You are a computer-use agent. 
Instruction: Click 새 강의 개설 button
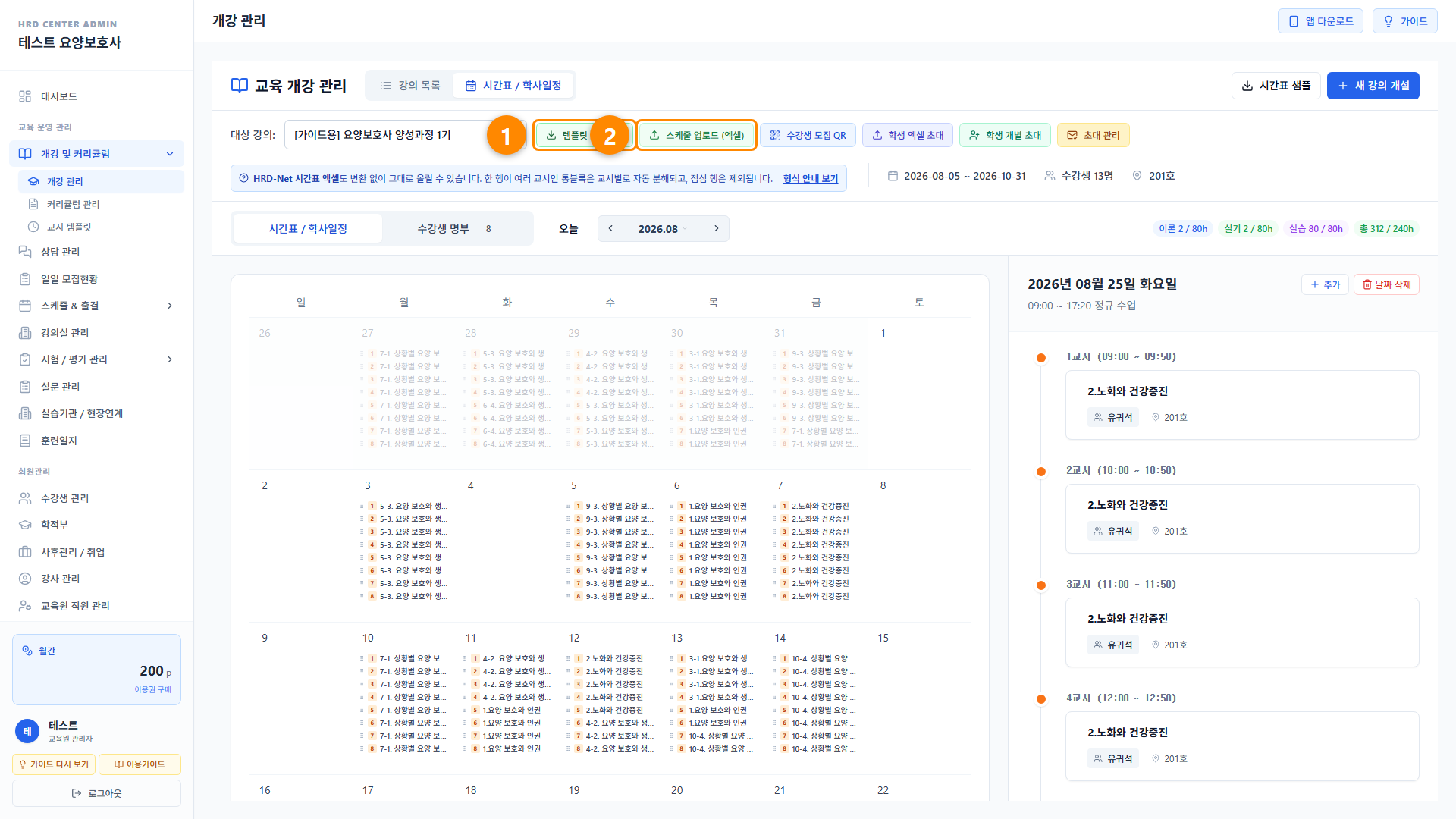pos(1373,86)
